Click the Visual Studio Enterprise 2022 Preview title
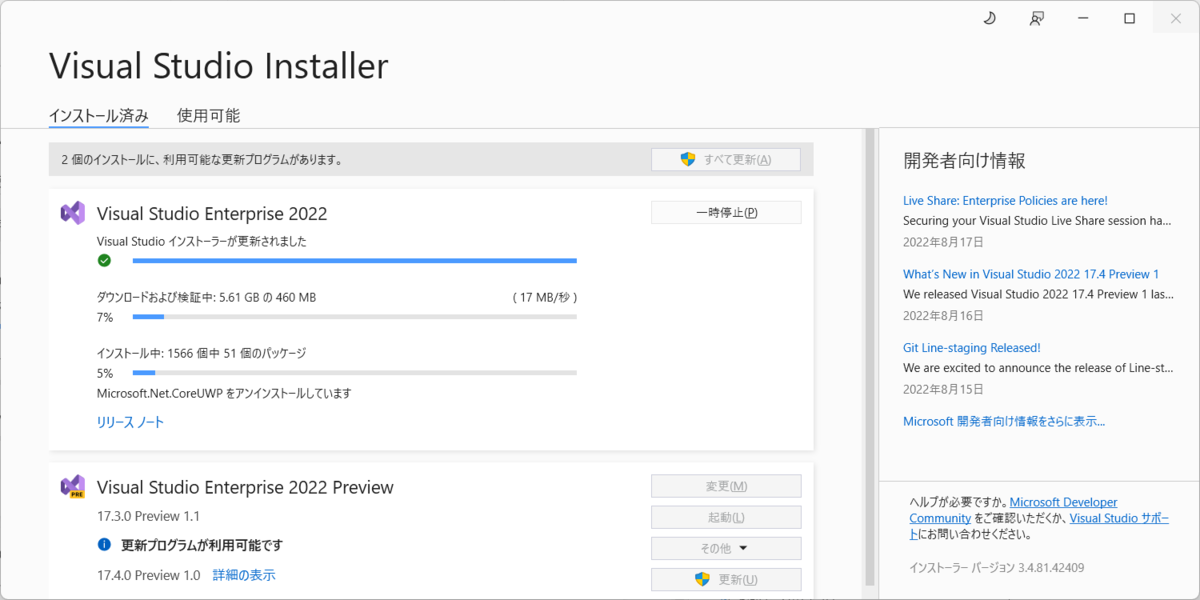The height and width of the screenshot is (600, 1200). [x=245, y=487]
